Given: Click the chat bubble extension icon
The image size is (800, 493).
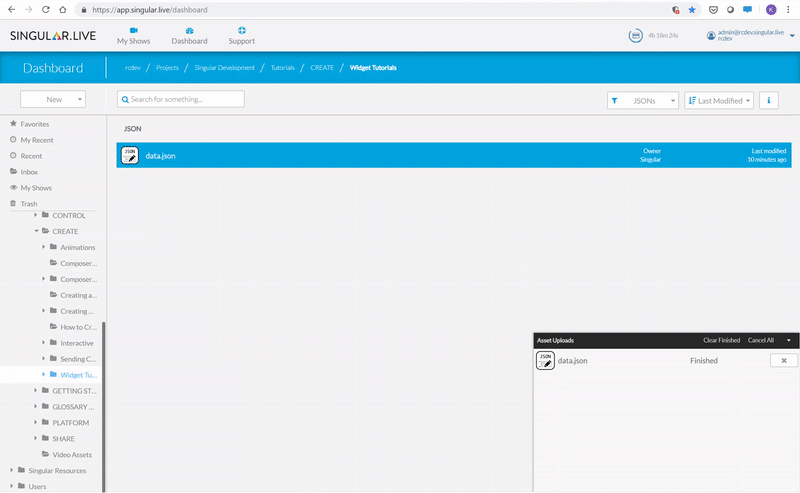Looking at the screenshot, I should 747,10.
